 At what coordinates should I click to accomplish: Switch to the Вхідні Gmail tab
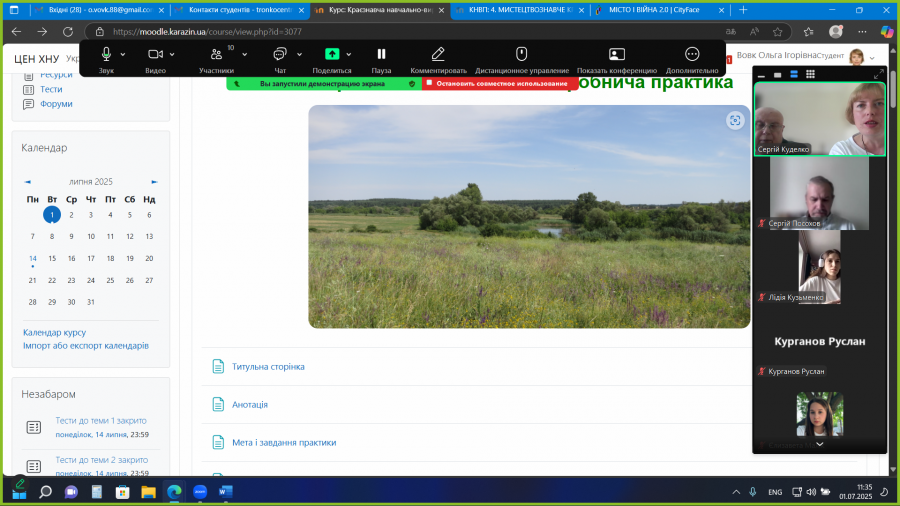[98, 10]
